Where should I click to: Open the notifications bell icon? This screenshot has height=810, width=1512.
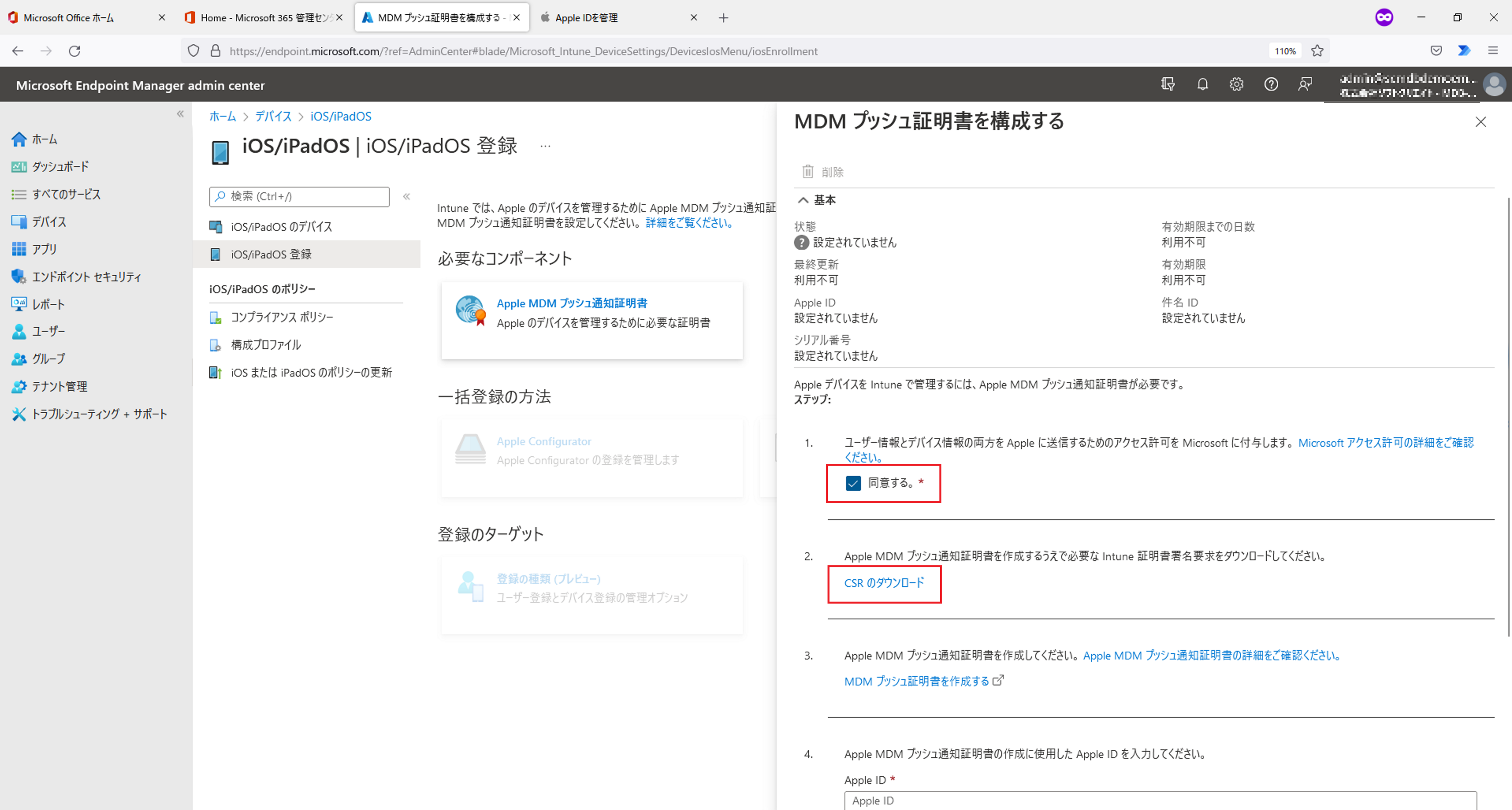1202,85
